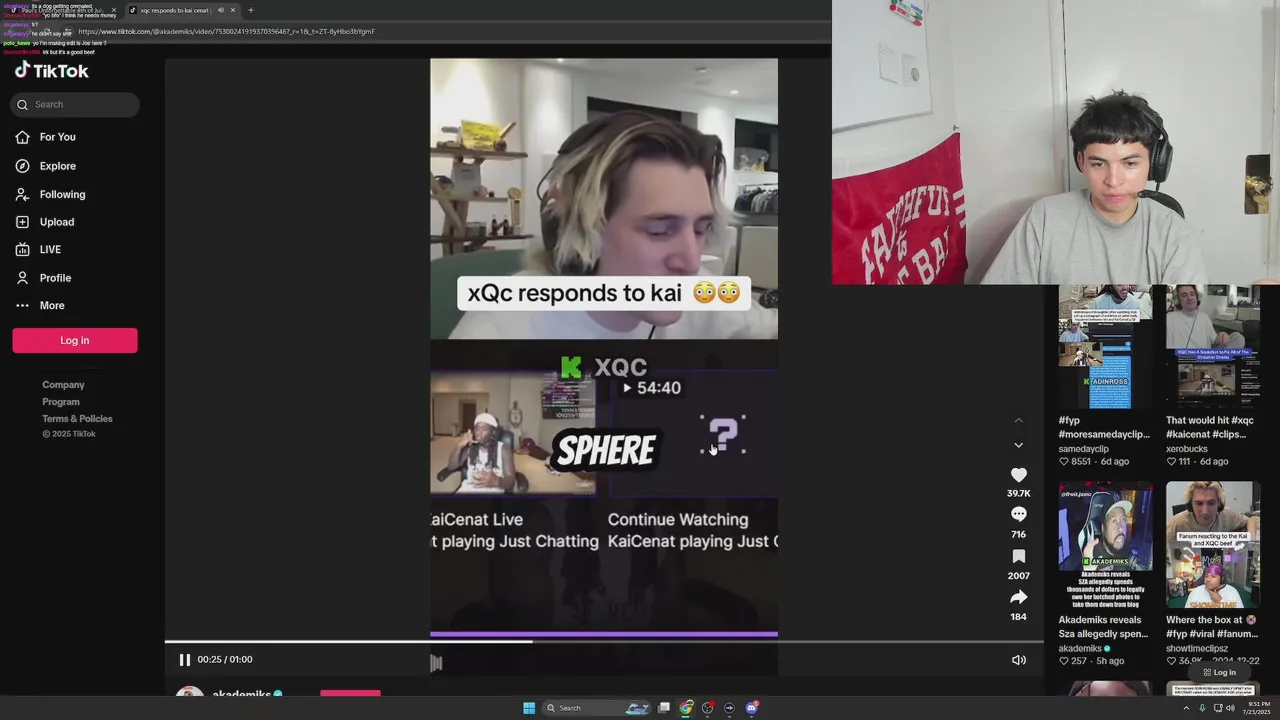Open the samedayclip recommended video thumbnail
1280x720 pixels.
pyautogui.click(x=1105, y=347)
